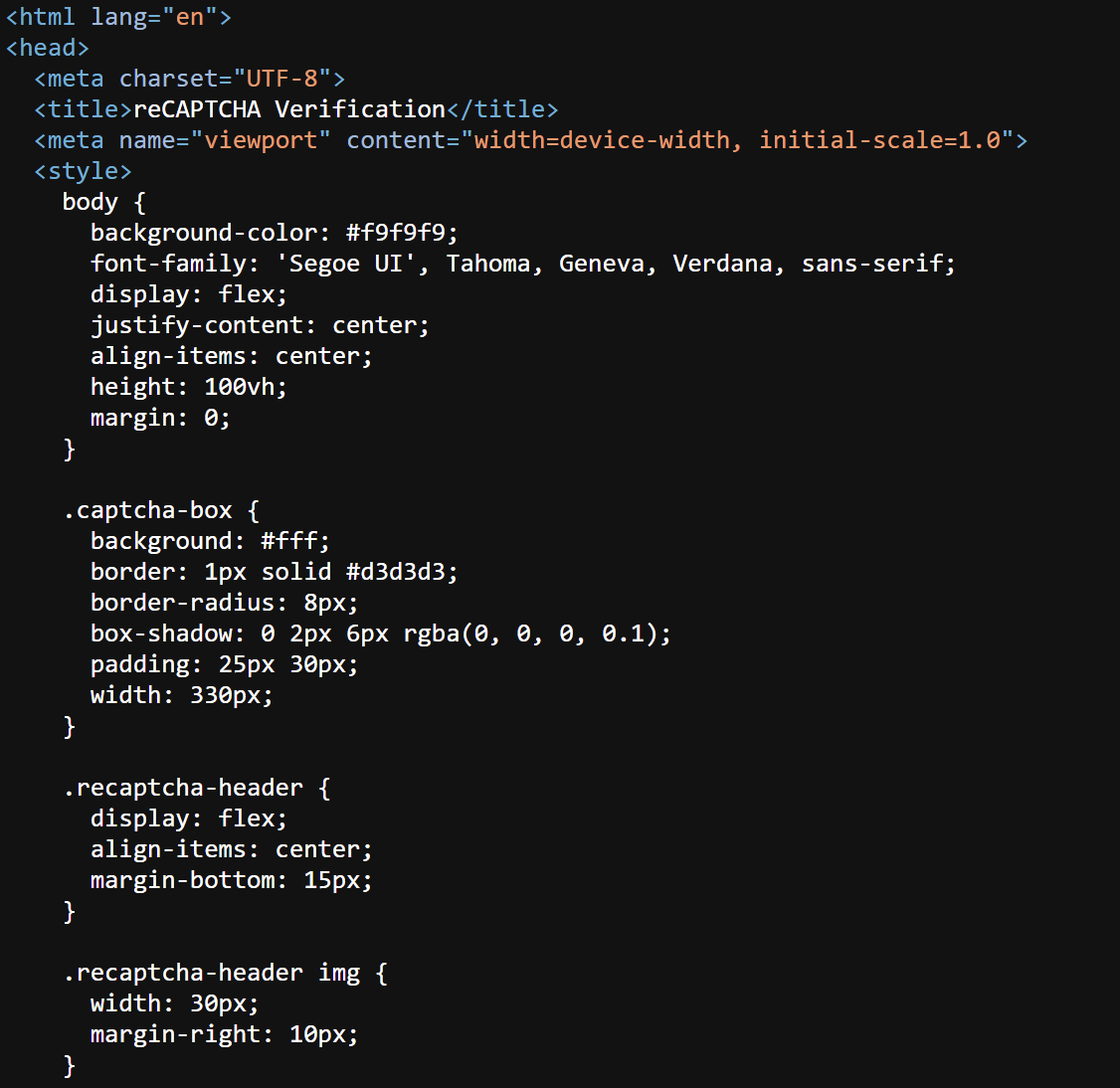Click the font-family declaration line
Image resolution: width=1120 pixels, height=1088 pixels.
coord(522,264)
